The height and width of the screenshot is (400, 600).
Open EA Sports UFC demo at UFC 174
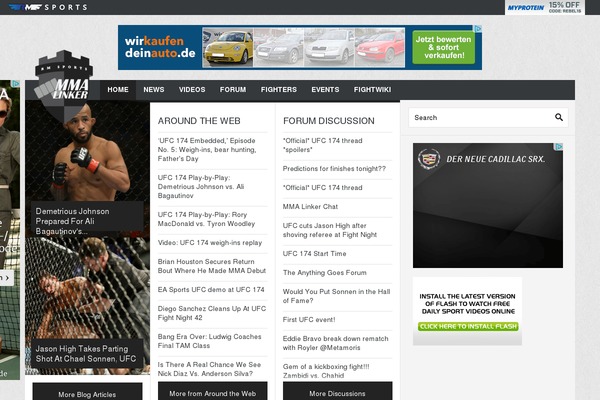(x=211, y=290)
